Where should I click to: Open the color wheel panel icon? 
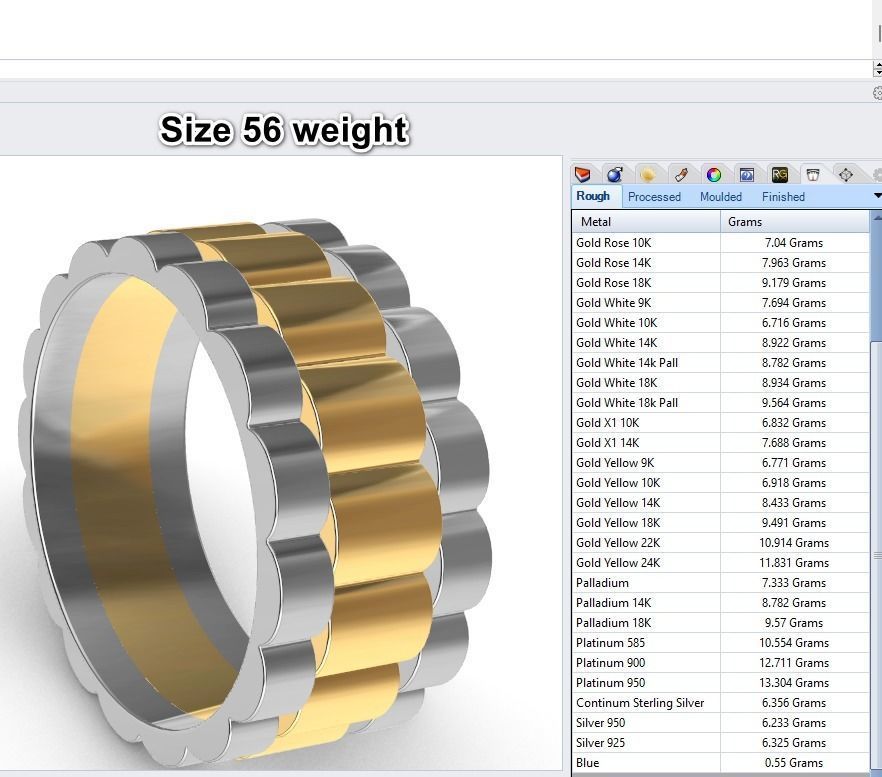(x=714, y=174)
